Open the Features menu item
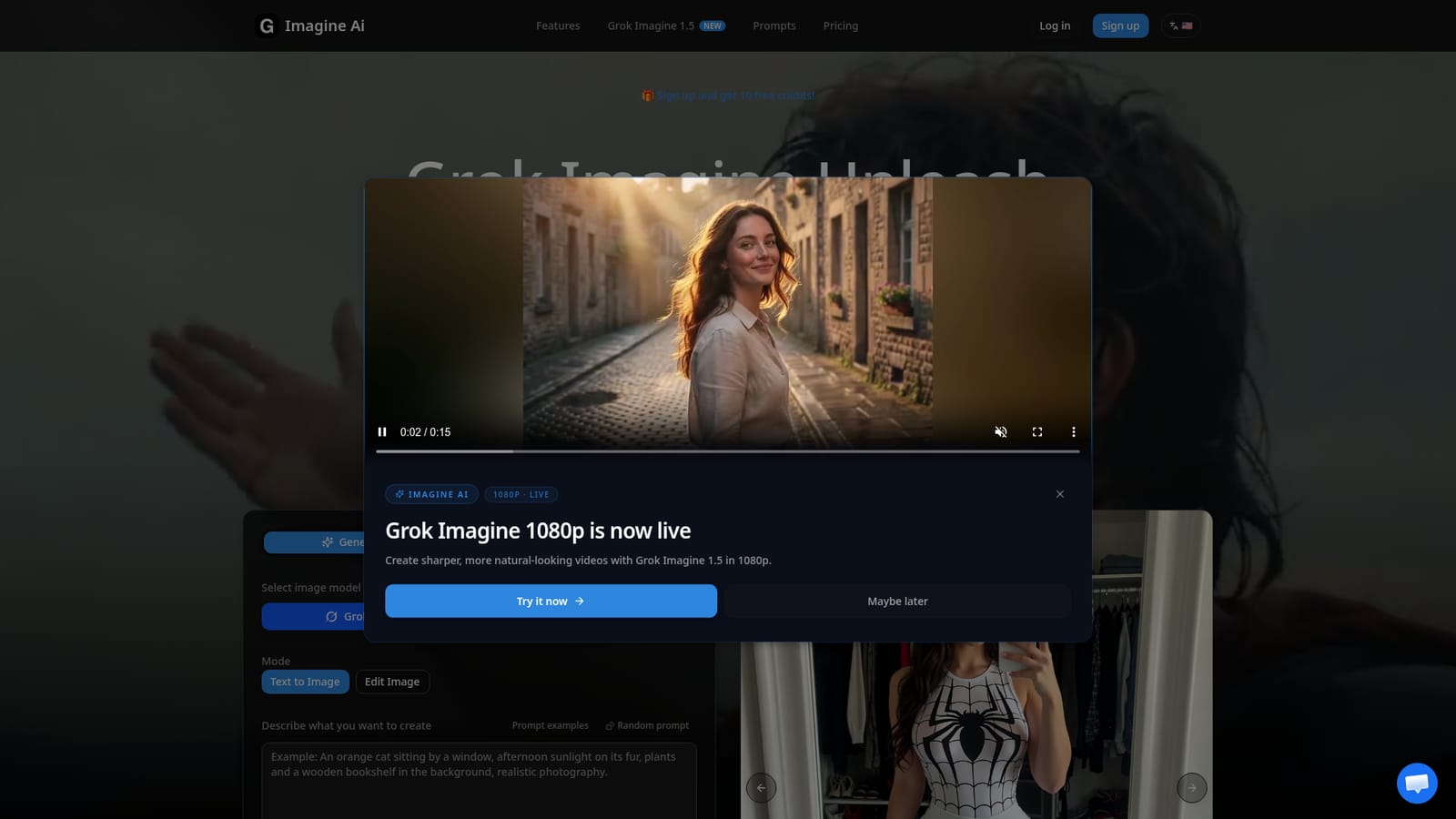 tap(558, 25)
